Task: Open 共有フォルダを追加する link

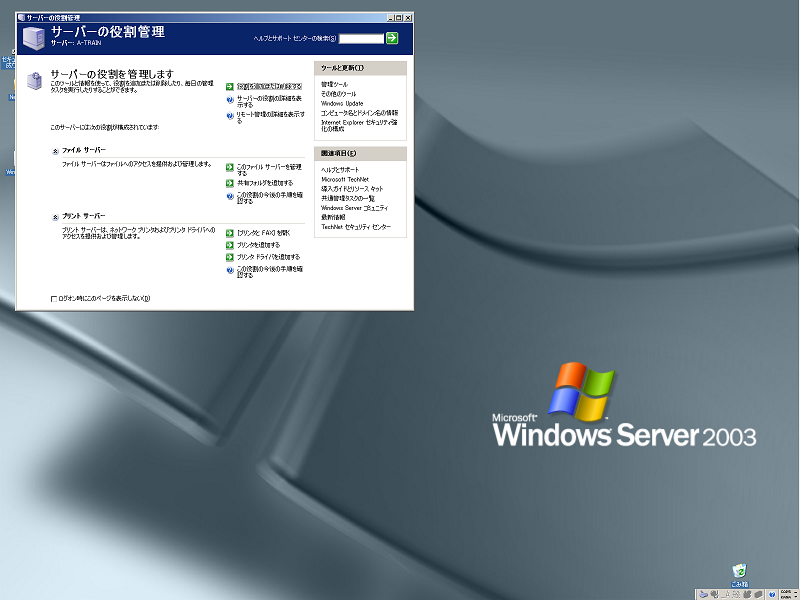Action: pyautogui.click(x=265, y=183)
